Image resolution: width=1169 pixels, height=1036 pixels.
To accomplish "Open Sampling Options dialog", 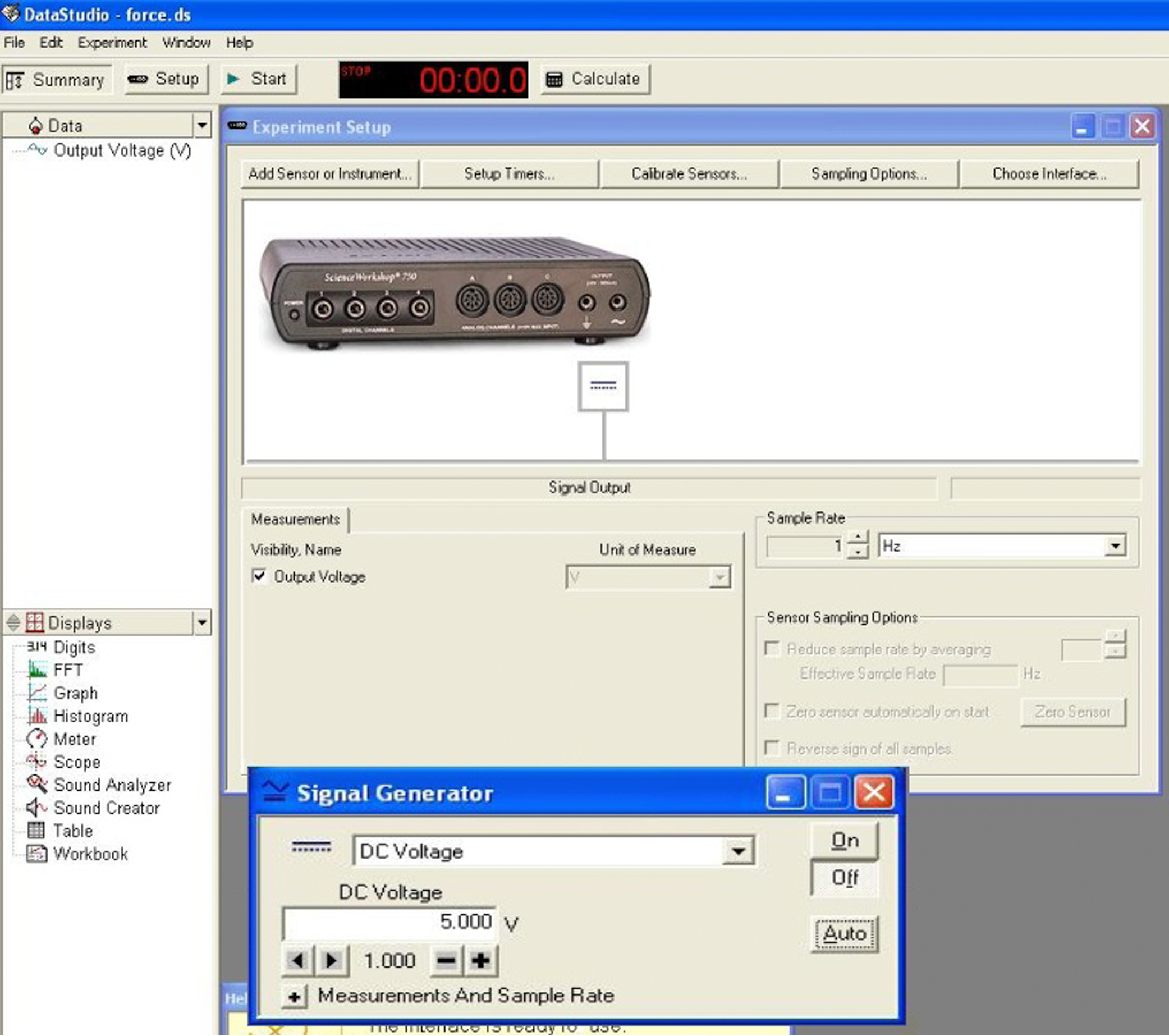I will (x=868, y=174).
